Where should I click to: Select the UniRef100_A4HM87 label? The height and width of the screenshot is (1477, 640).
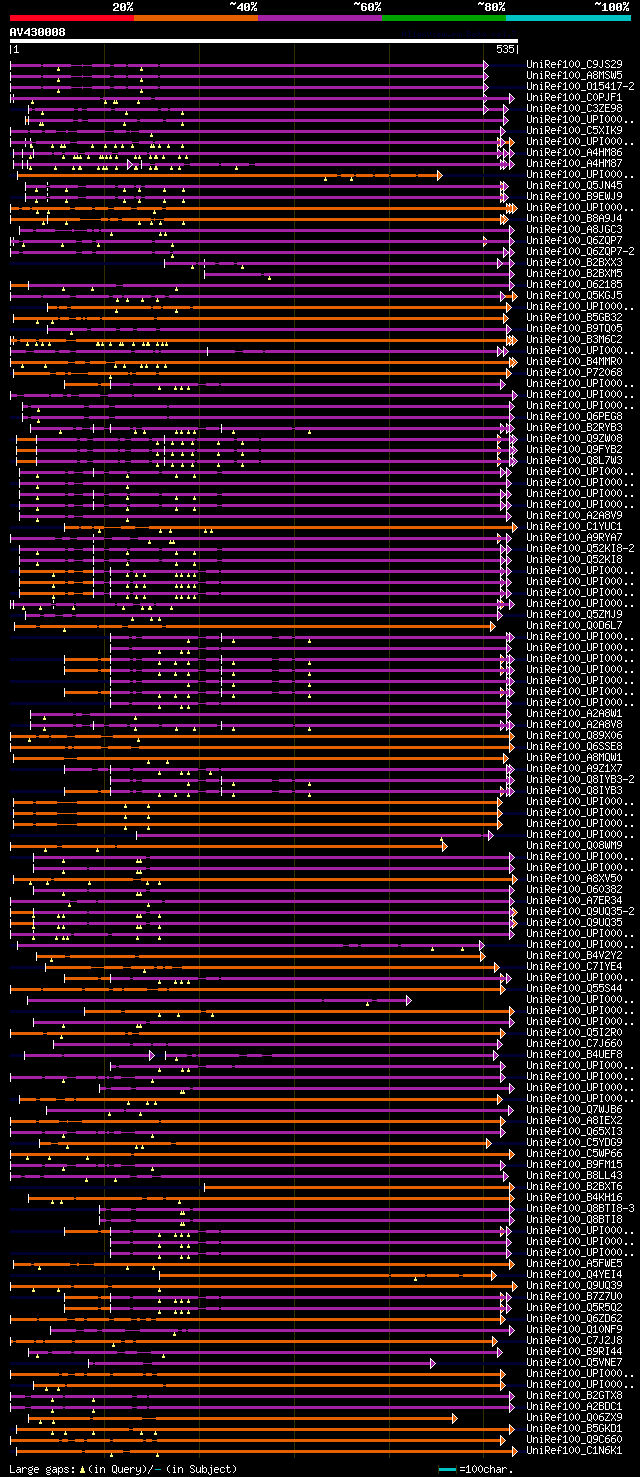[574, 163]
